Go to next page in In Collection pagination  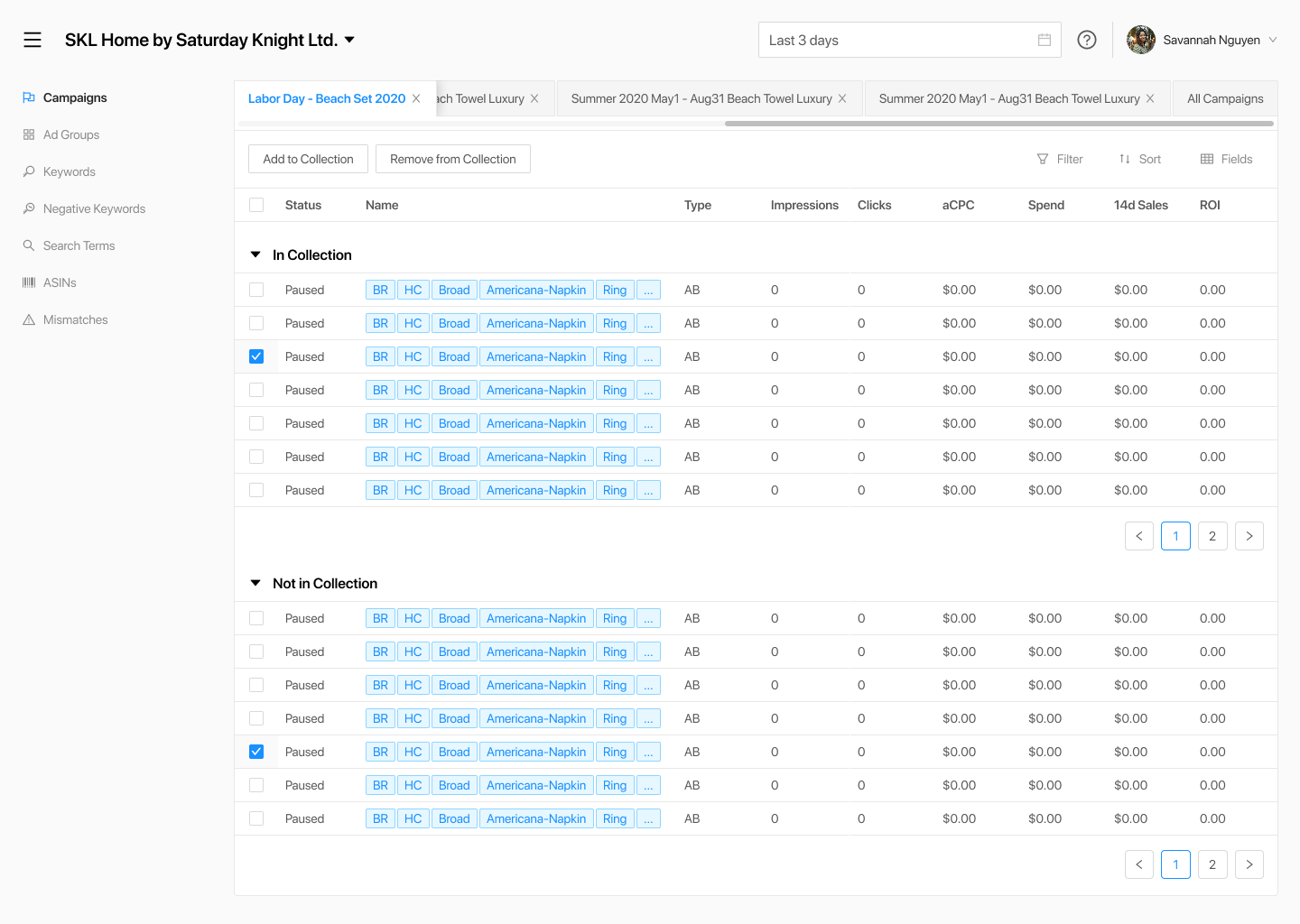1249,536
